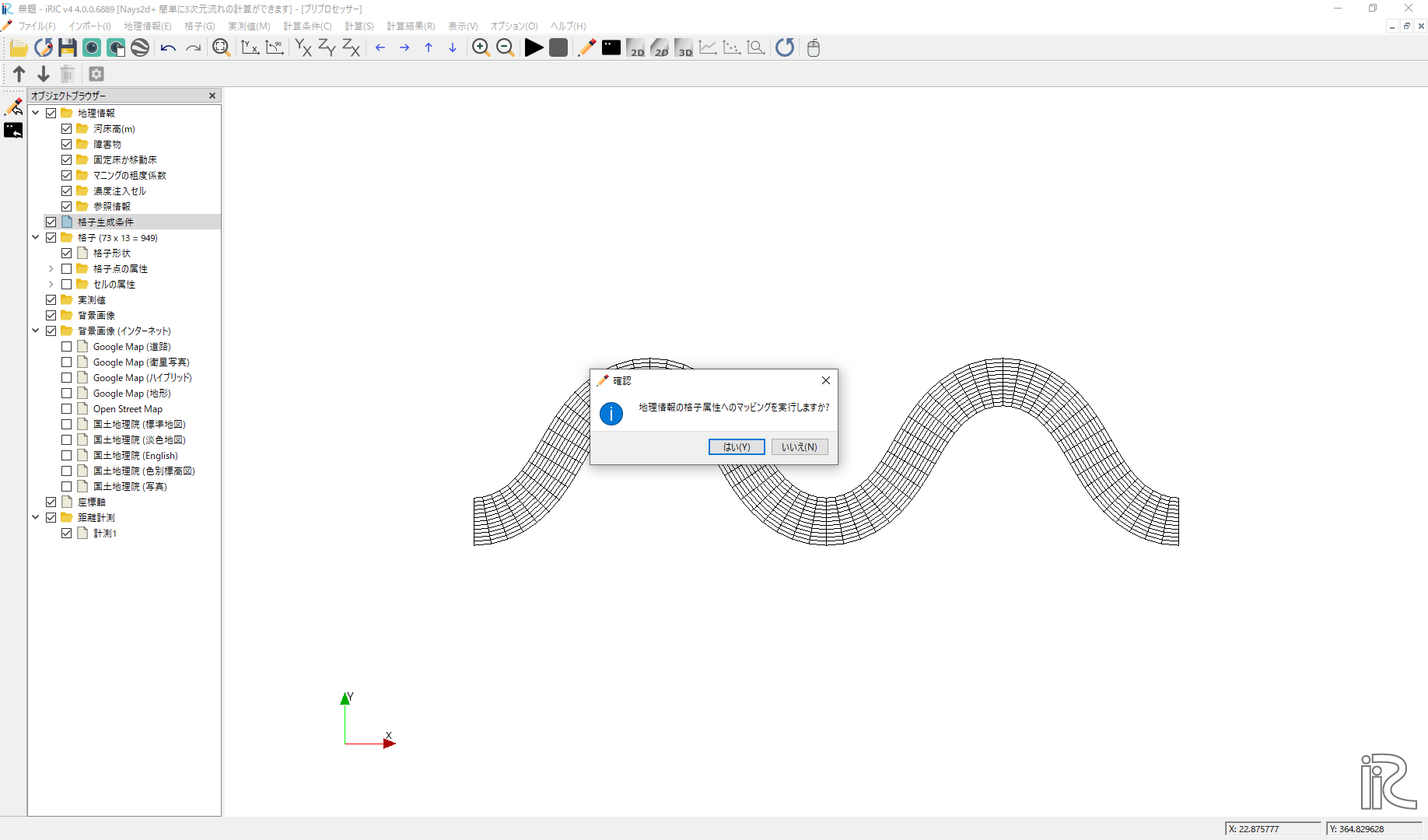Reset rotation with the YX axis icon

click(x=250, y=47)
